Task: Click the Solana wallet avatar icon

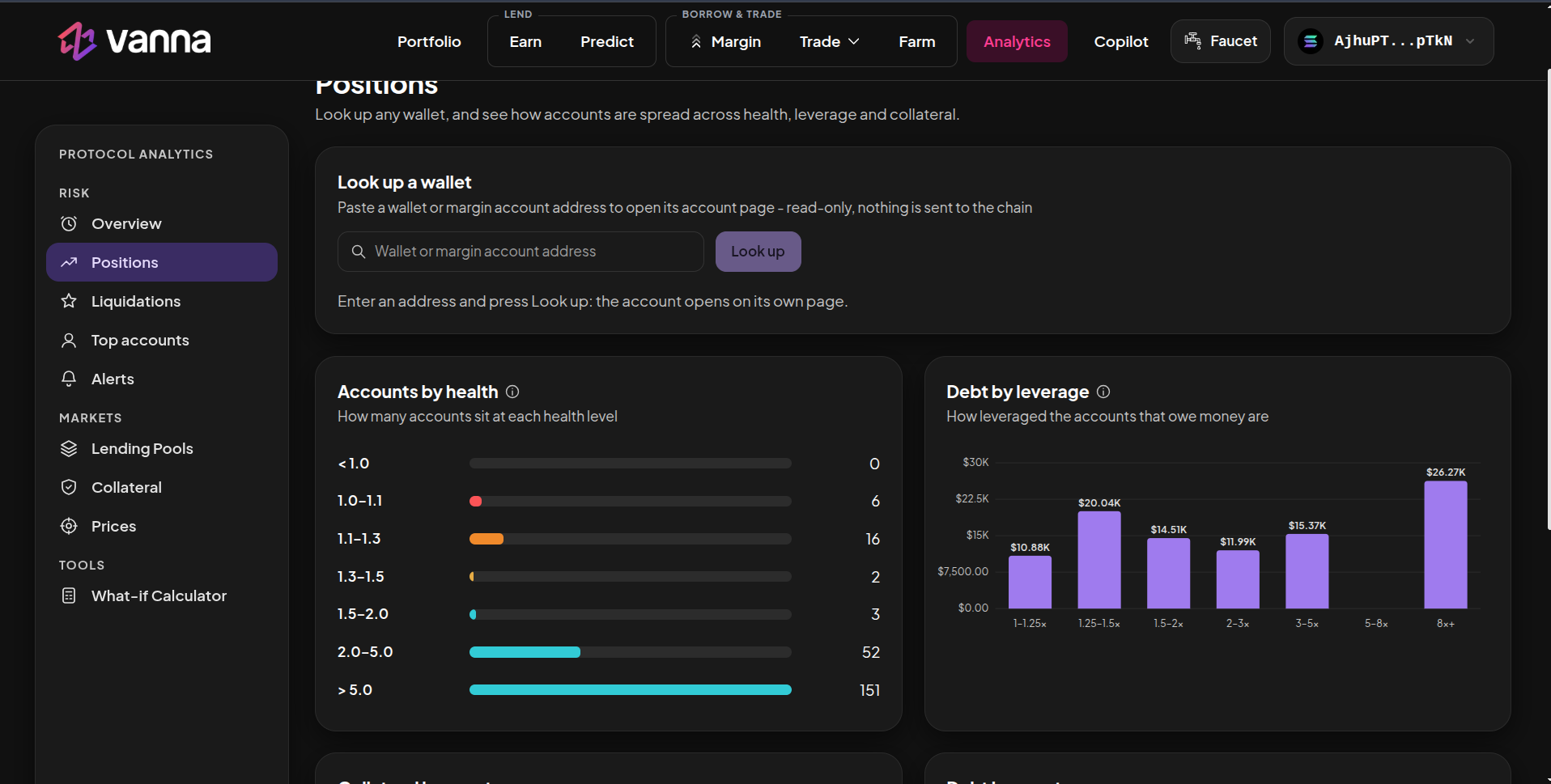Action: pyautogui.click(x=1311, y=41)
